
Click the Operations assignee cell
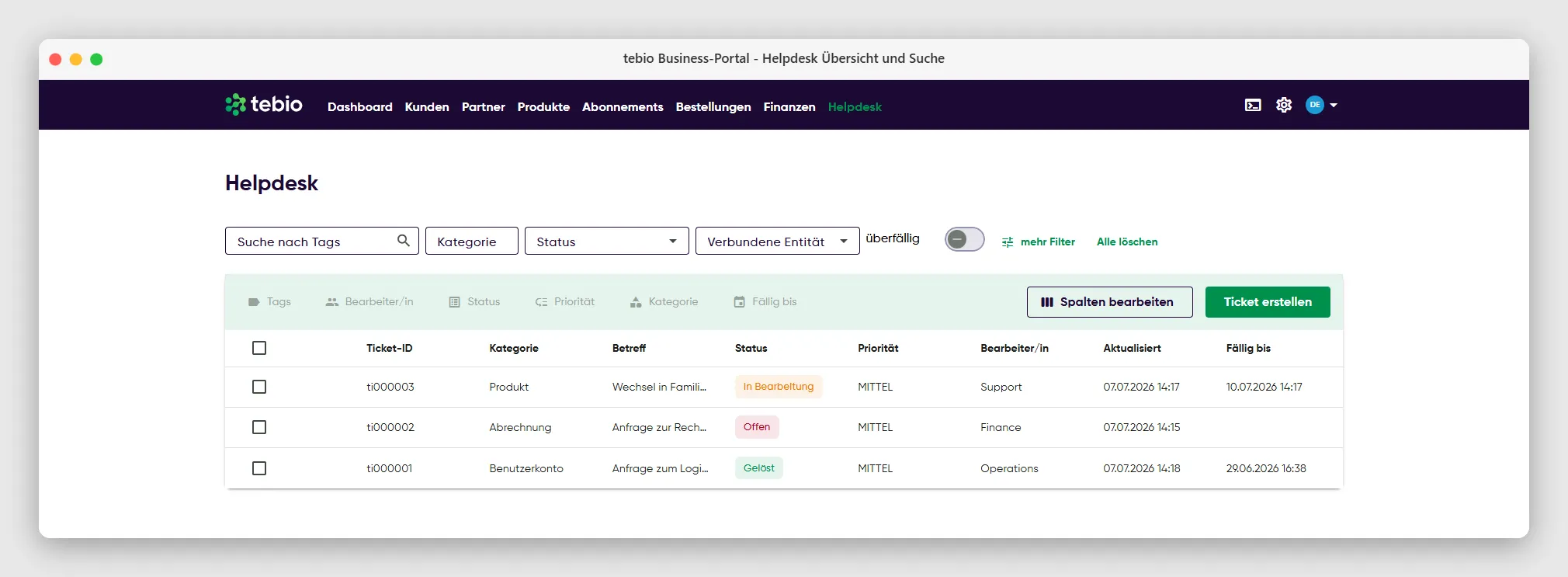1009,468
